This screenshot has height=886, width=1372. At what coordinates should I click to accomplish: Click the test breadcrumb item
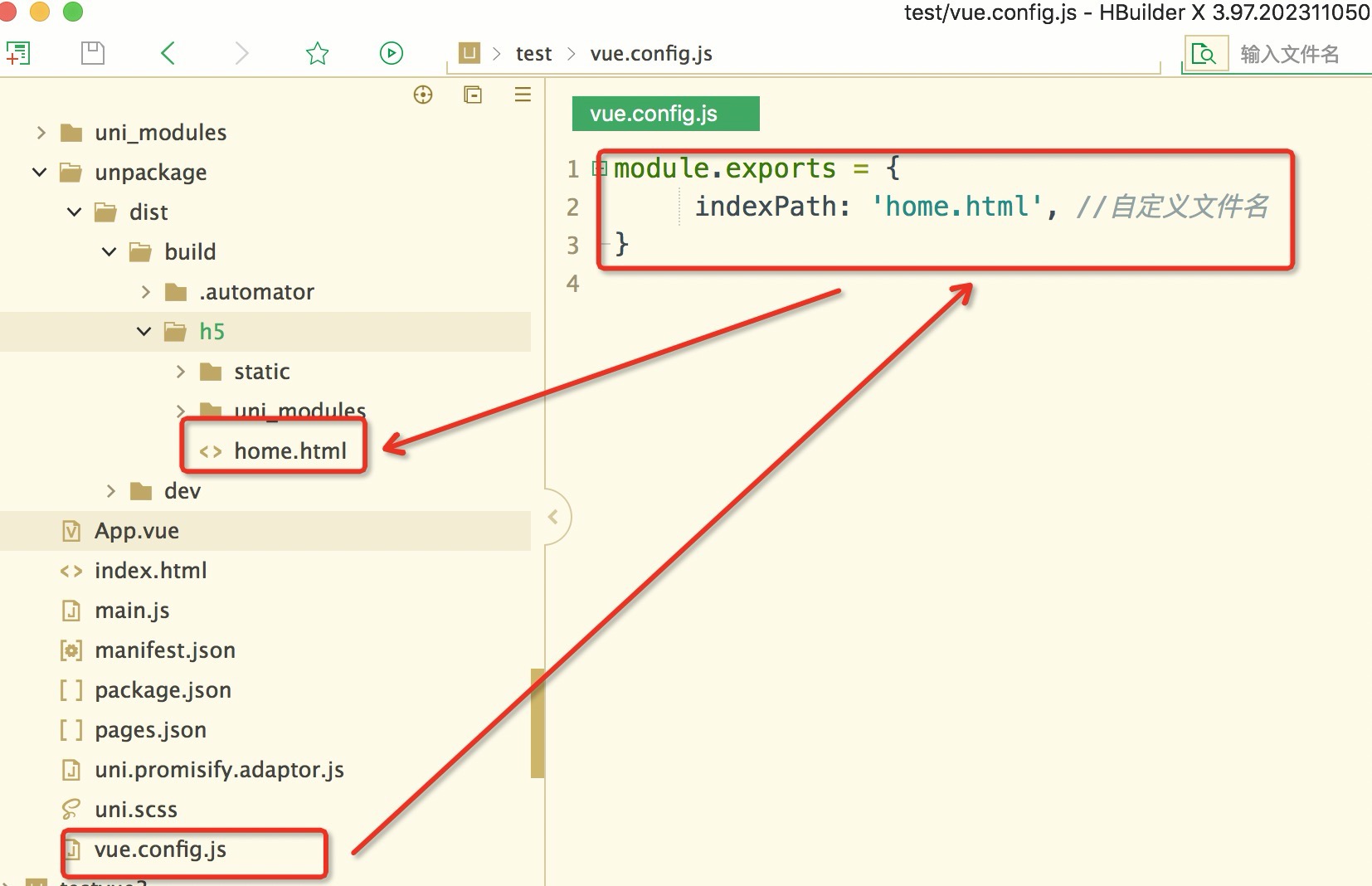click(x=533, y=54)
